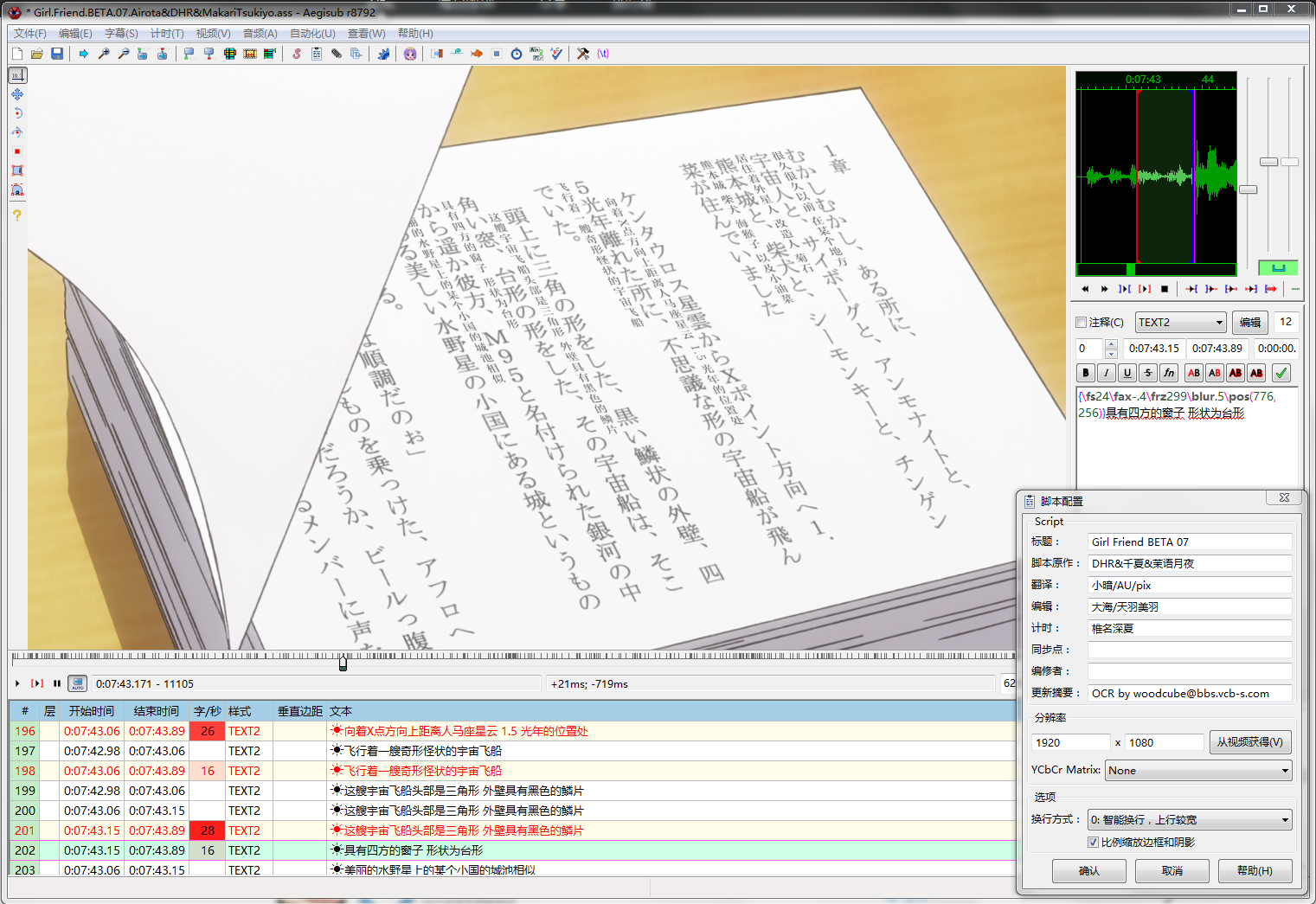Click the Zoom In magnifier icon
This screenshot has width=1316, height=904.
(x=104, y=54)
